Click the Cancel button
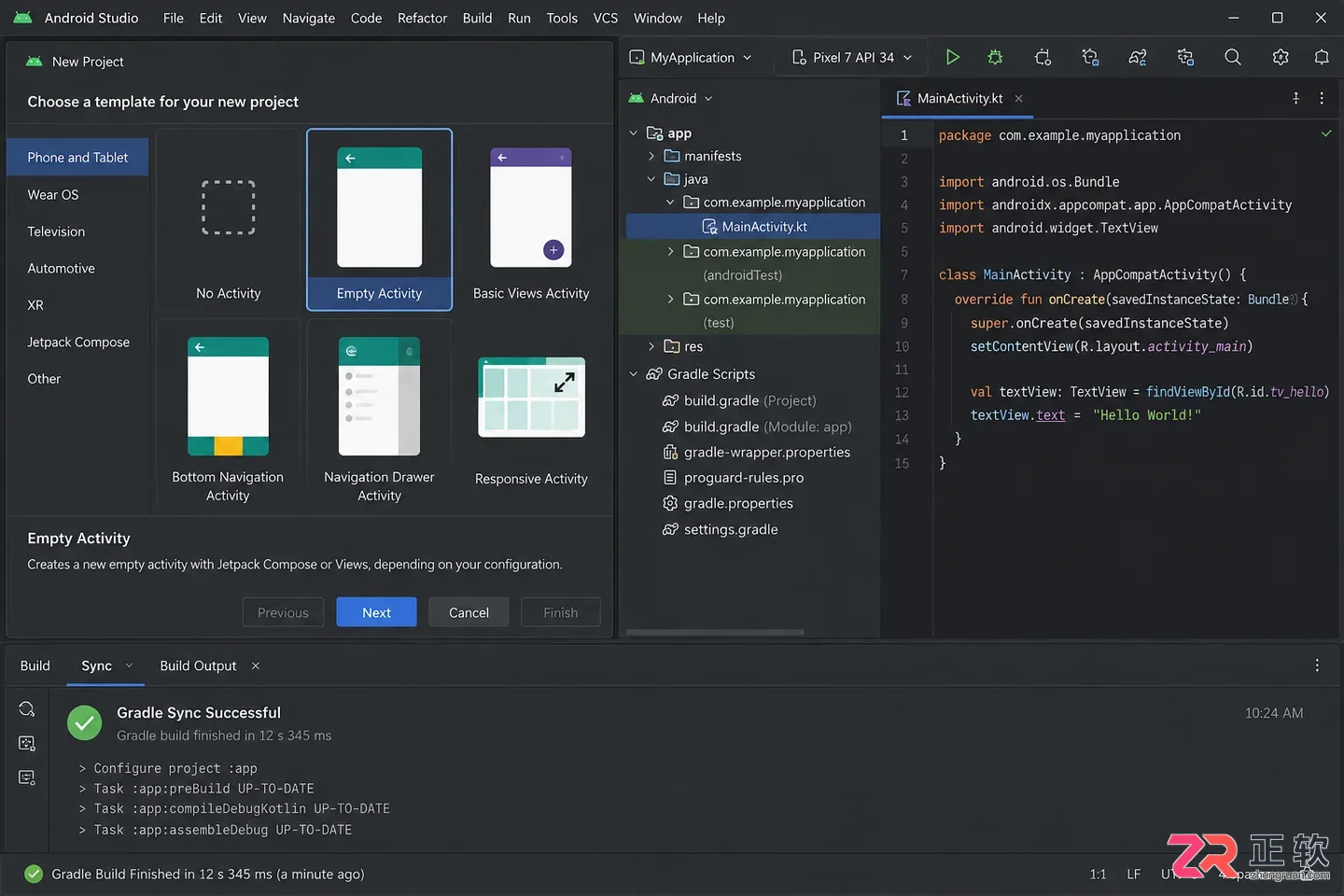 [x=469, y=612]
